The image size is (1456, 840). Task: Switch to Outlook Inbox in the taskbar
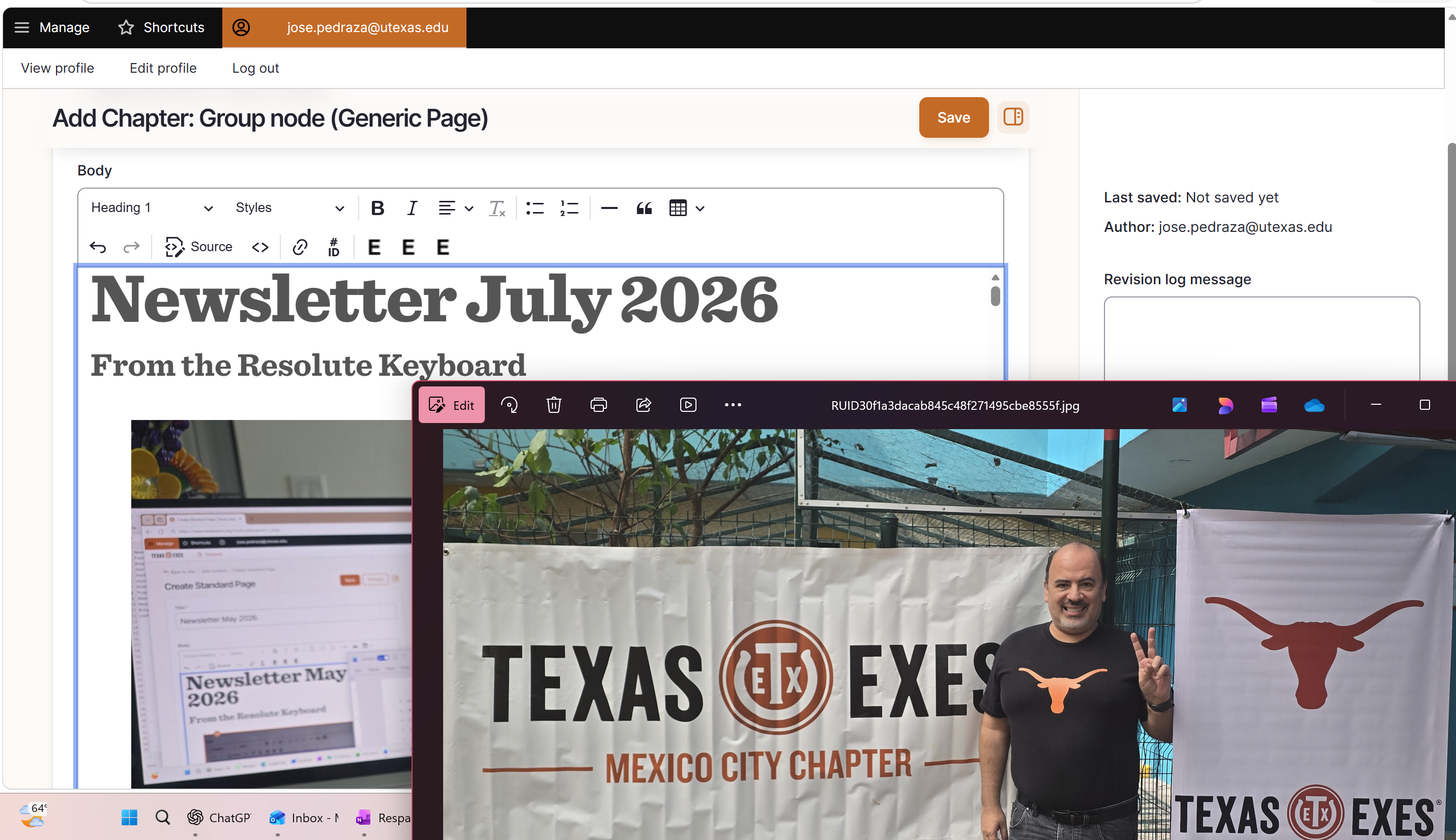tap(305, 818)
